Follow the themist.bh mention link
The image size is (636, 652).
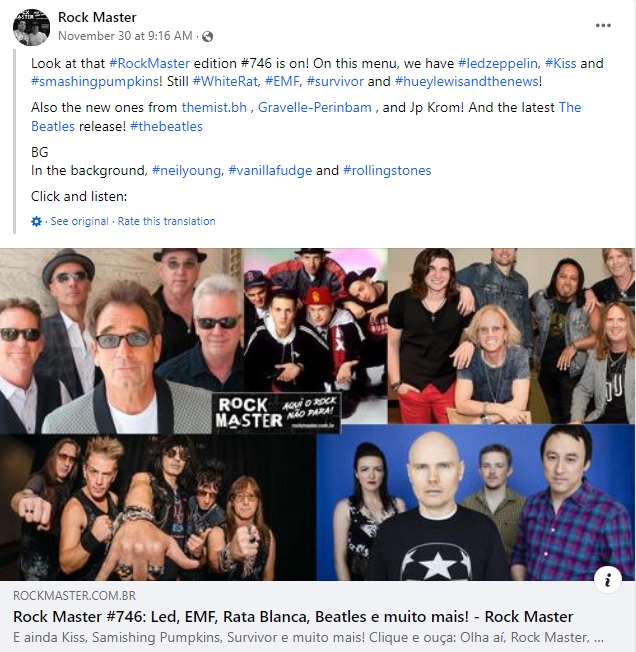coord(214,107)
